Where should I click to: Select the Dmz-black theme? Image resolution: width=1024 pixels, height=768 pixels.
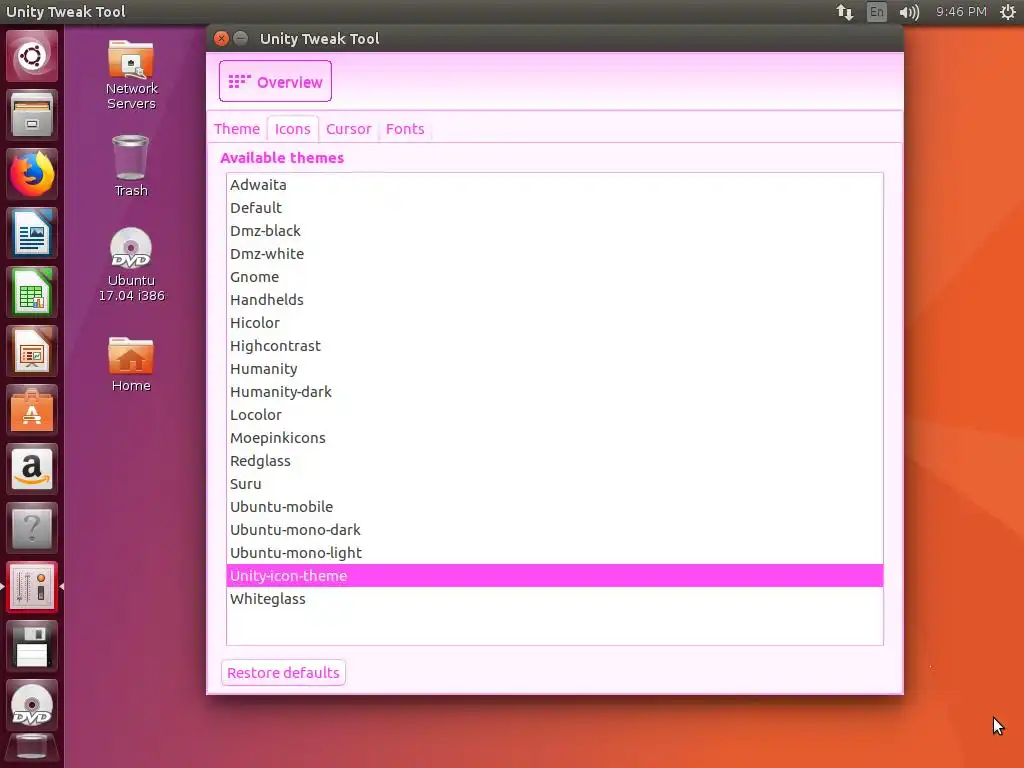(x=554, y=231)
